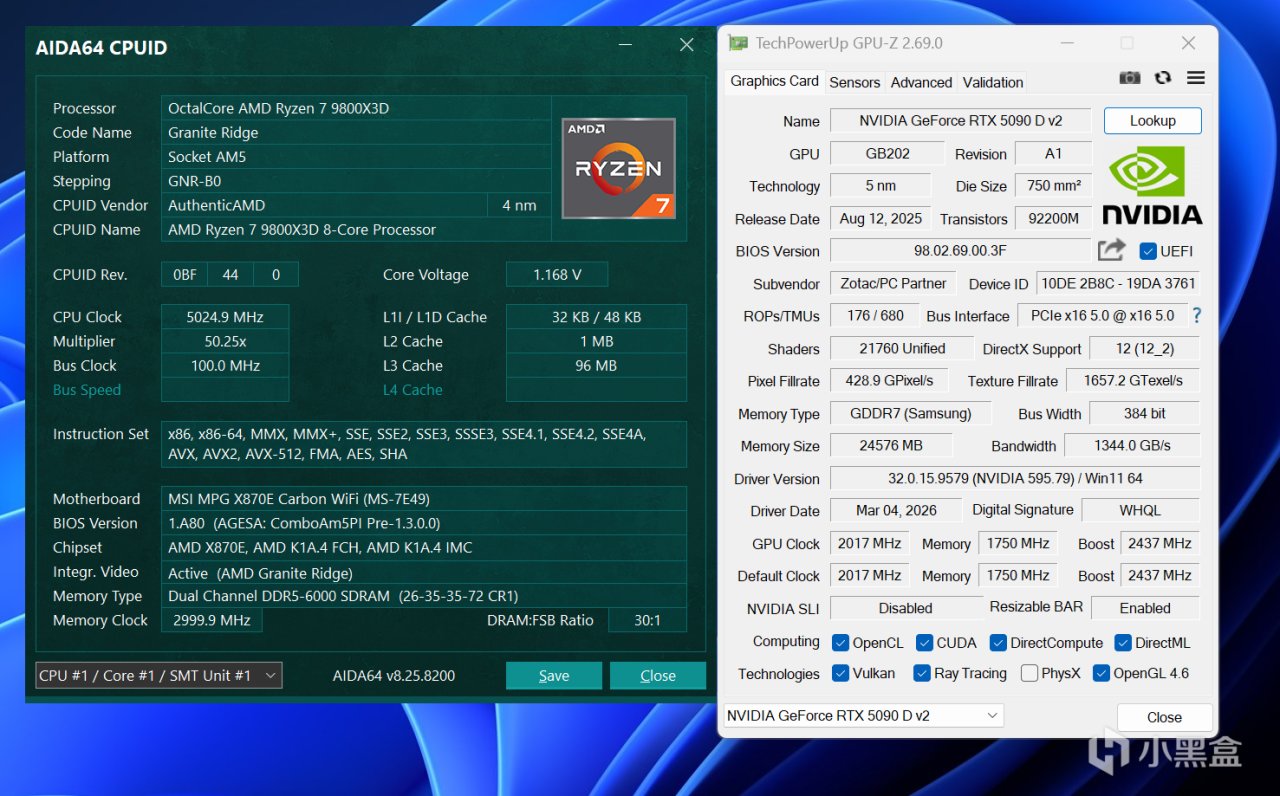Click the Revision value A1
Viewport: 1280px width, 796px height.
click(1053, 153)
